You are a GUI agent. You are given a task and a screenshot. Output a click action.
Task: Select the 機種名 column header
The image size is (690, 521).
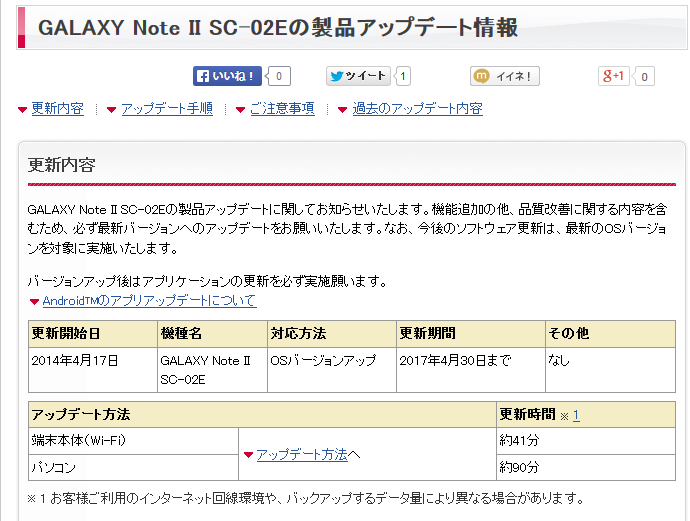pyautogui.click(x=213, y=334)
